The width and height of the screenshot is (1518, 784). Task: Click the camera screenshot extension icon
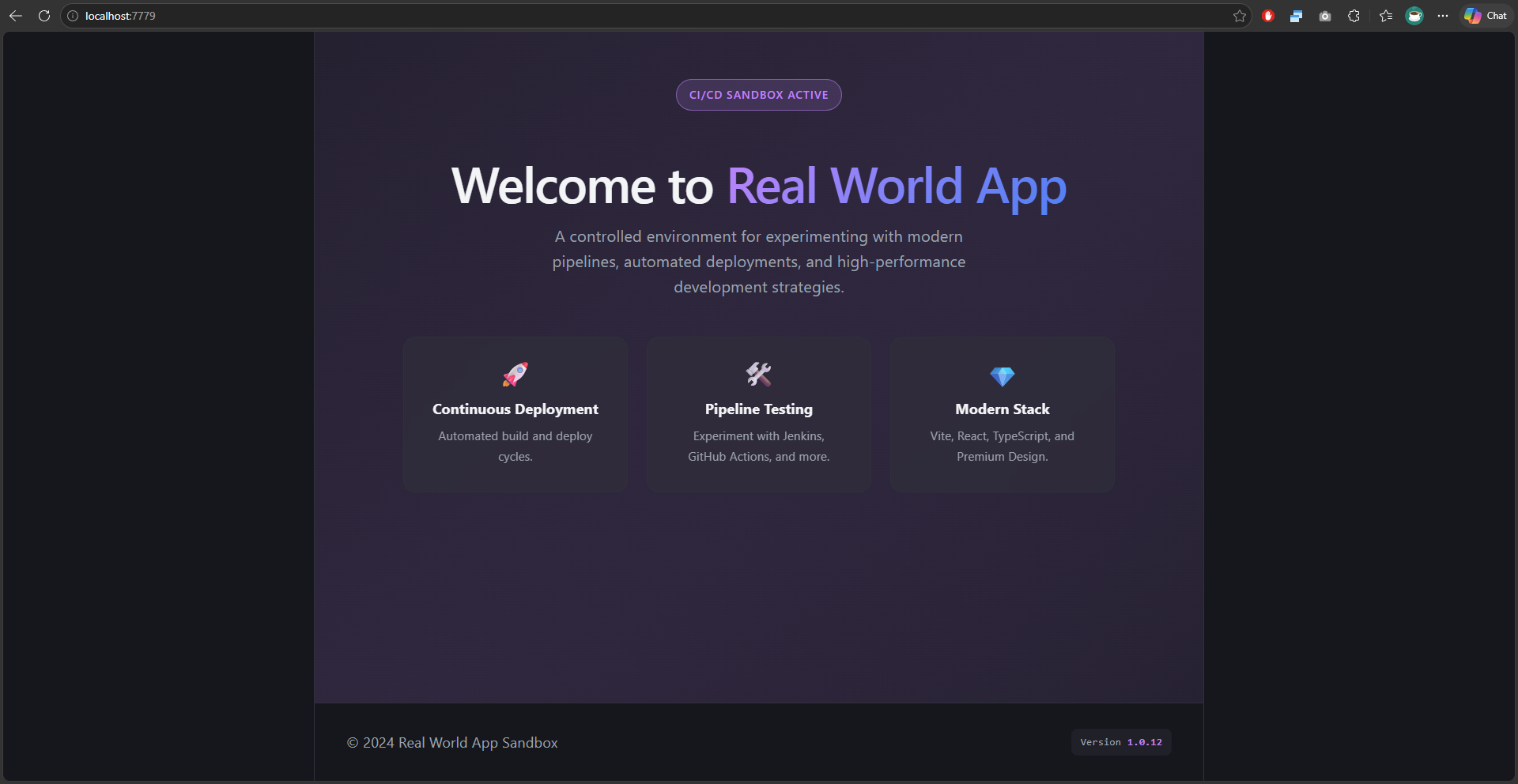(x=1325, y=16)
